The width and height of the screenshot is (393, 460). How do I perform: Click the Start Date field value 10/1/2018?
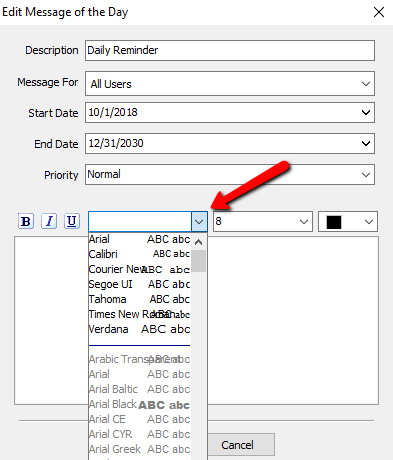[113, 112]
